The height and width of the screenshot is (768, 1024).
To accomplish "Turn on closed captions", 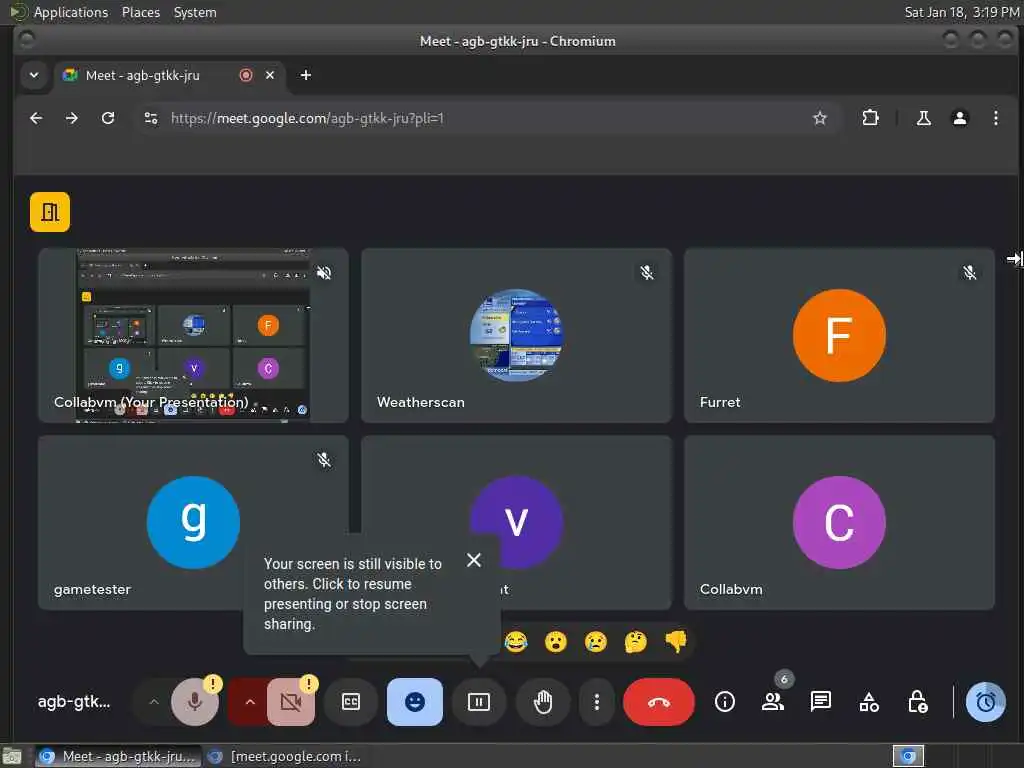I will (x=351, y=702).
